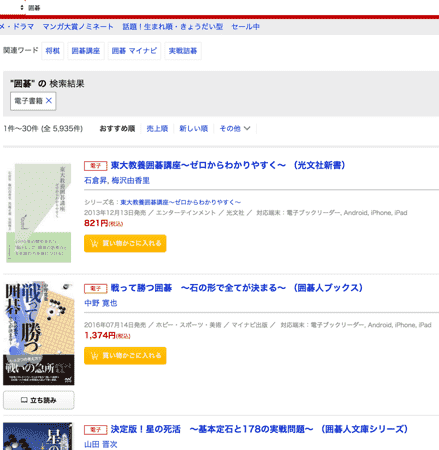View author 中野 寛也 page
This screenshot has height=450, width=439.
[101, 303]
